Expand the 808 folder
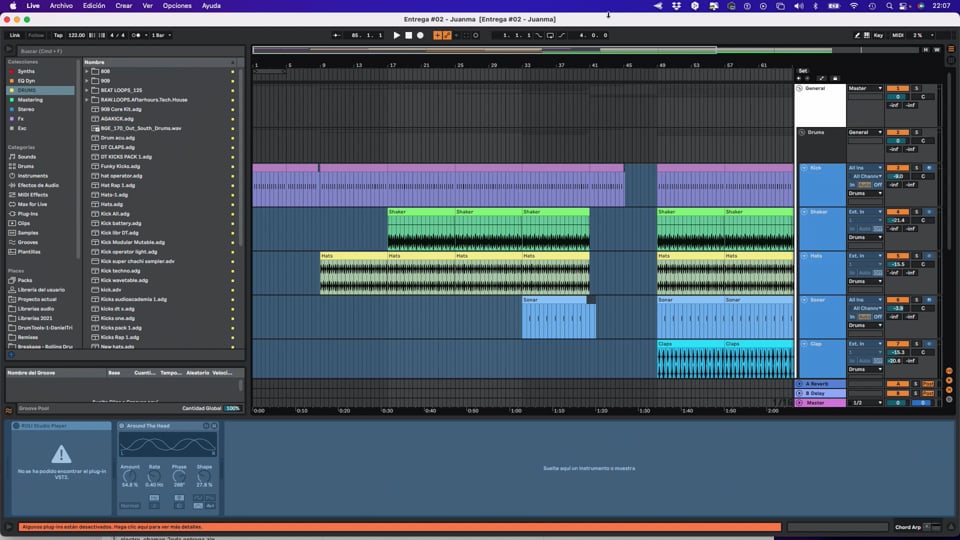The height and width of the screenshot is (540, 960). 87,71
